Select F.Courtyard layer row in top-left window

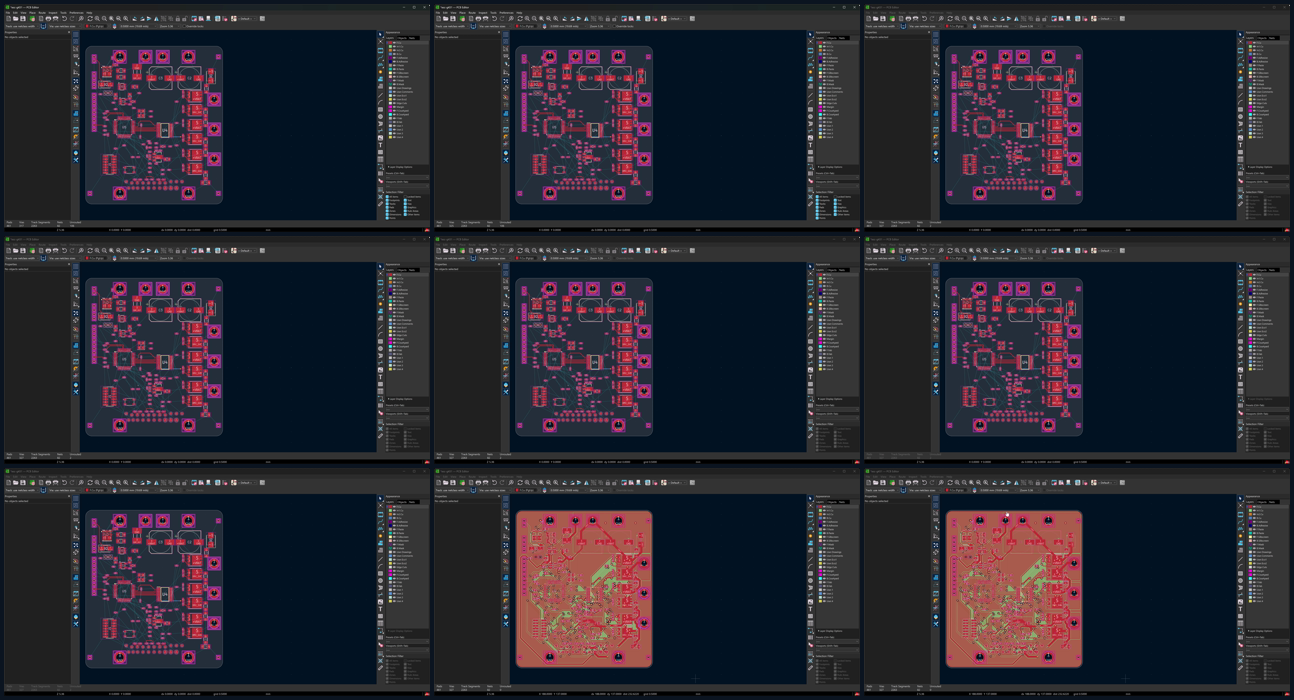click(407, 111)
